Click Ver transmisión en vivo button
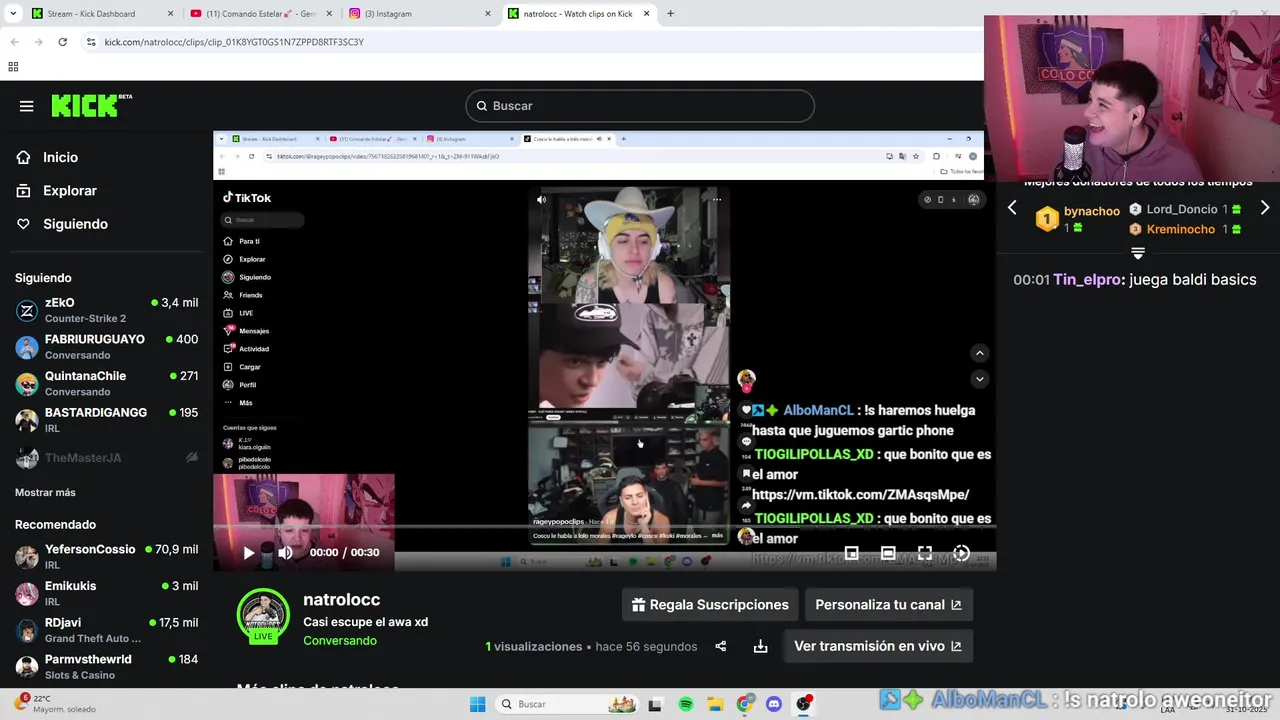Screen dimensions: 1280x720 877,646
